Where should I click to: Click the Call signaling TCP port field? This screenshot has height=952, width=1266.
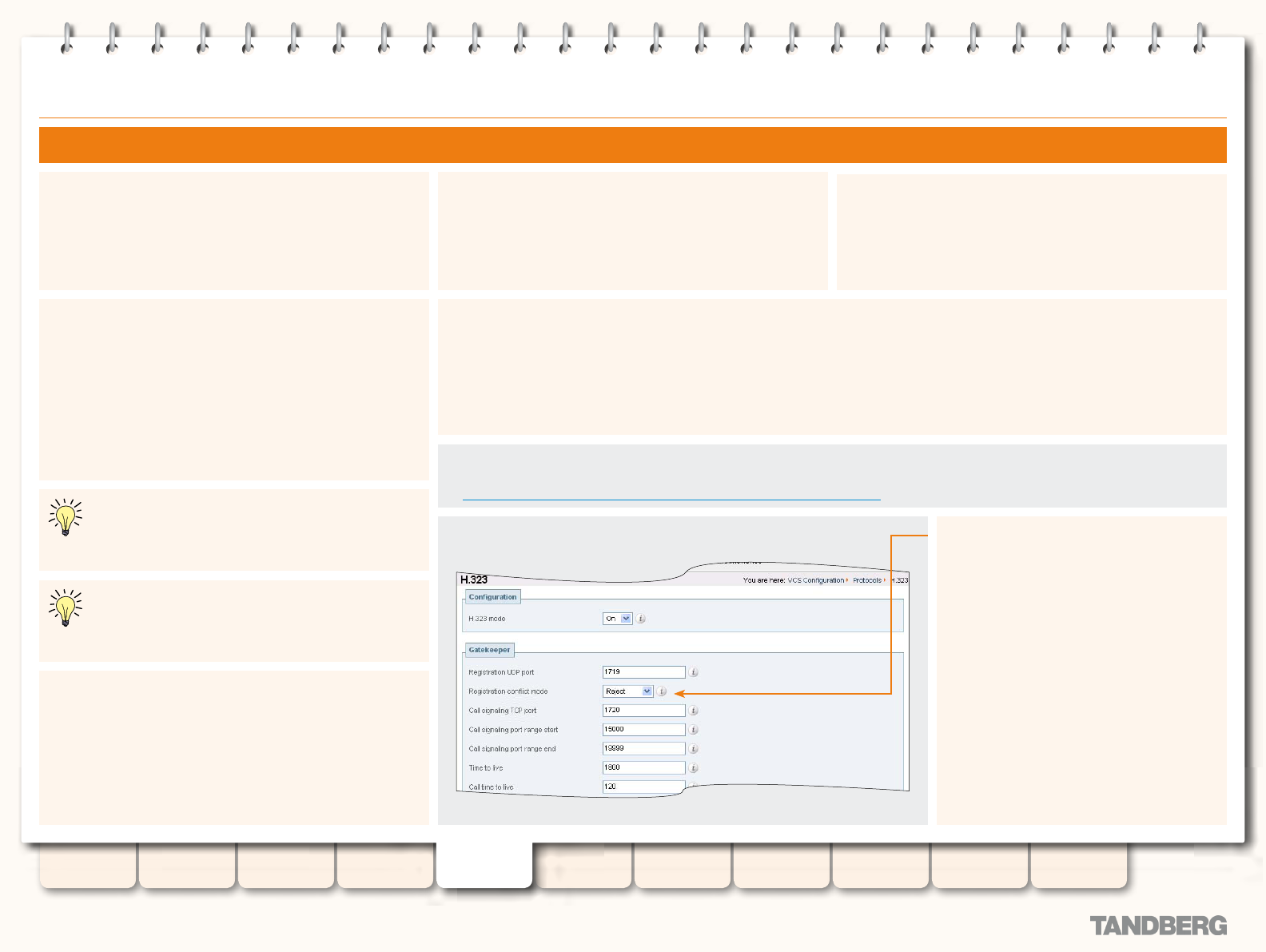coord(643,711)
